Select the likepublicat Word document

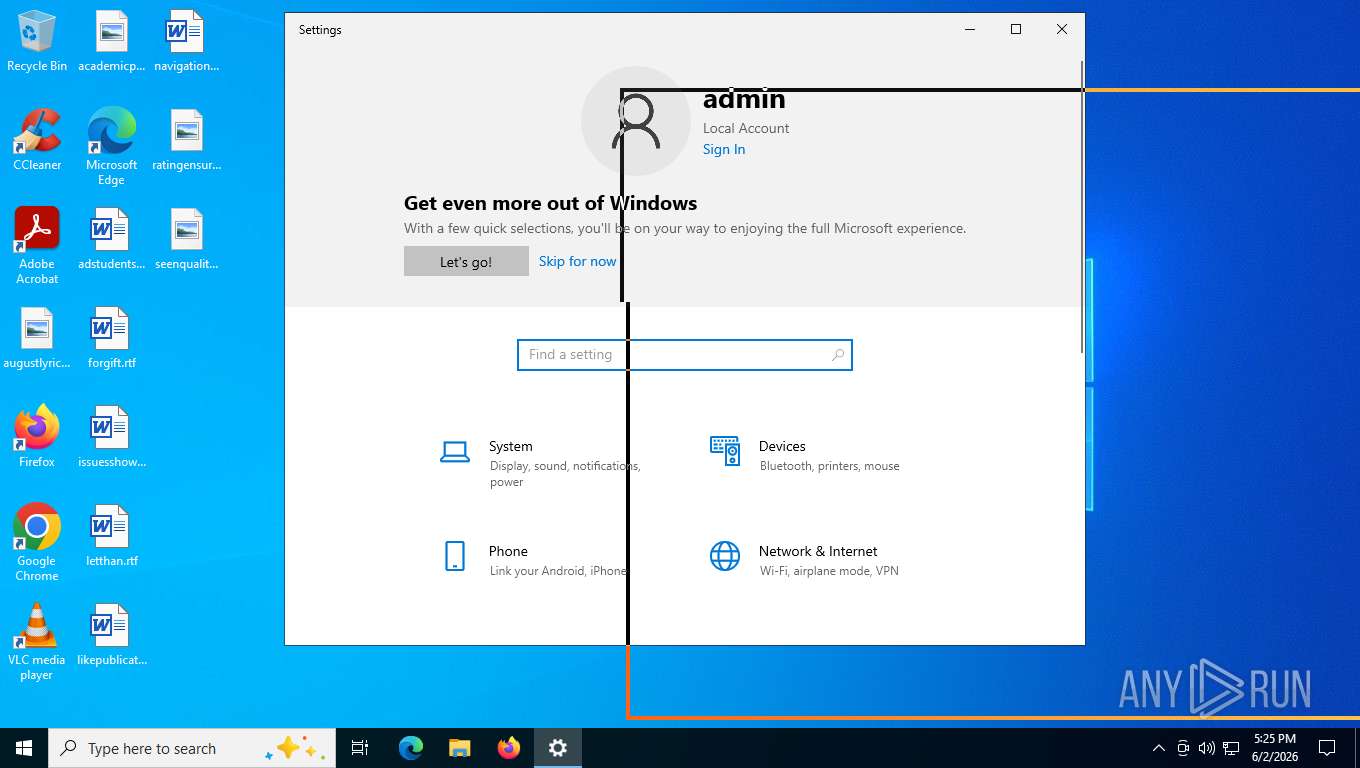(x=111, y=635)
